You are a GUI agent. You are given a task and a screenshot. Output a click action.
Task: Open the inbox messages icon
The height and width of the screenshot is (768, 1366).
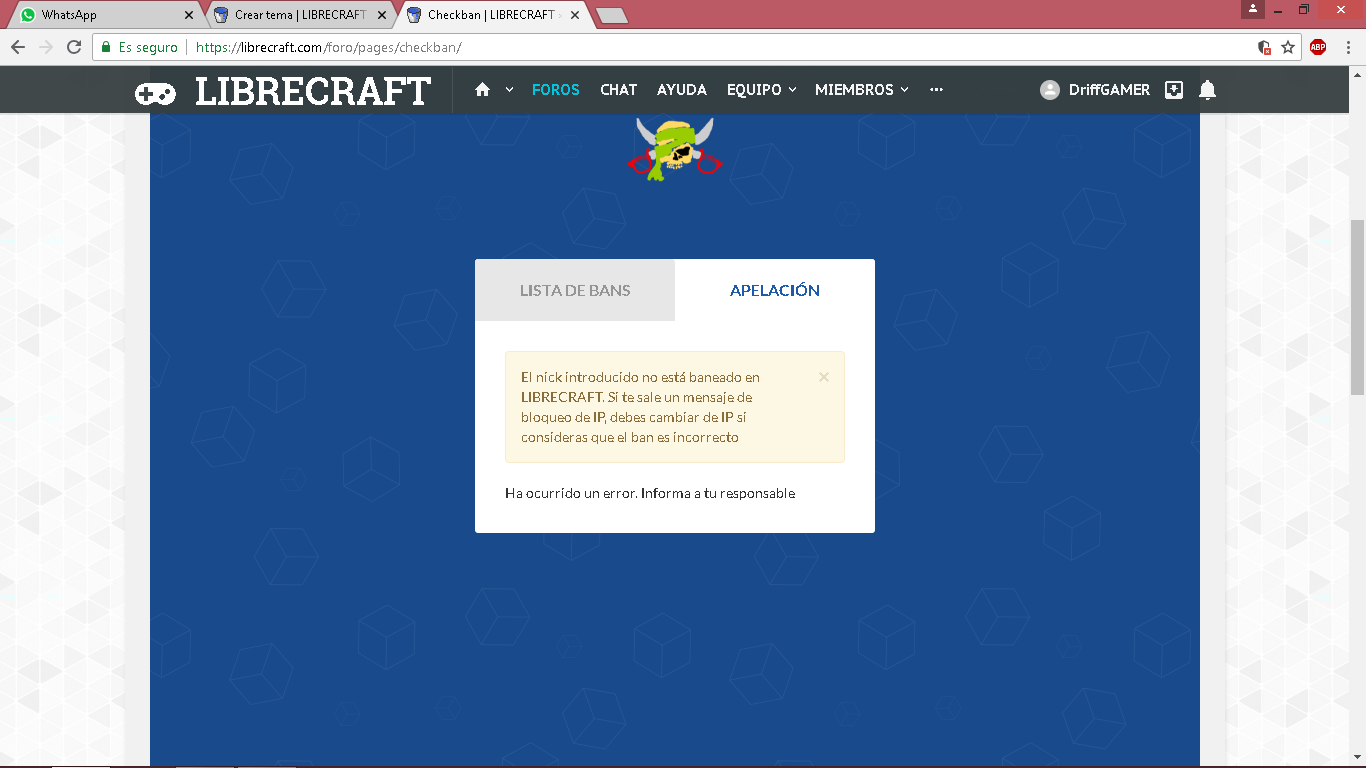point(1174,89)
